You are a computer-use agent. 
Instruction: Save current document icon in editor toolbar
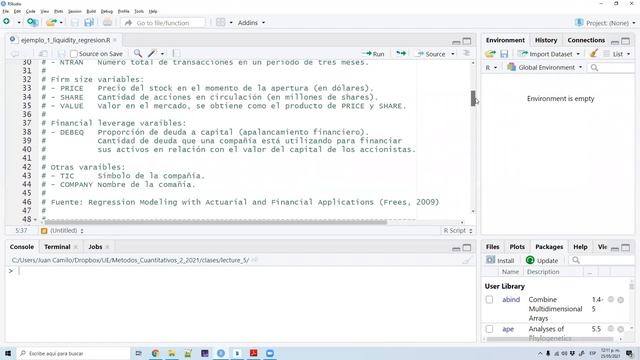pyautogui.click(x=61, y=53)
